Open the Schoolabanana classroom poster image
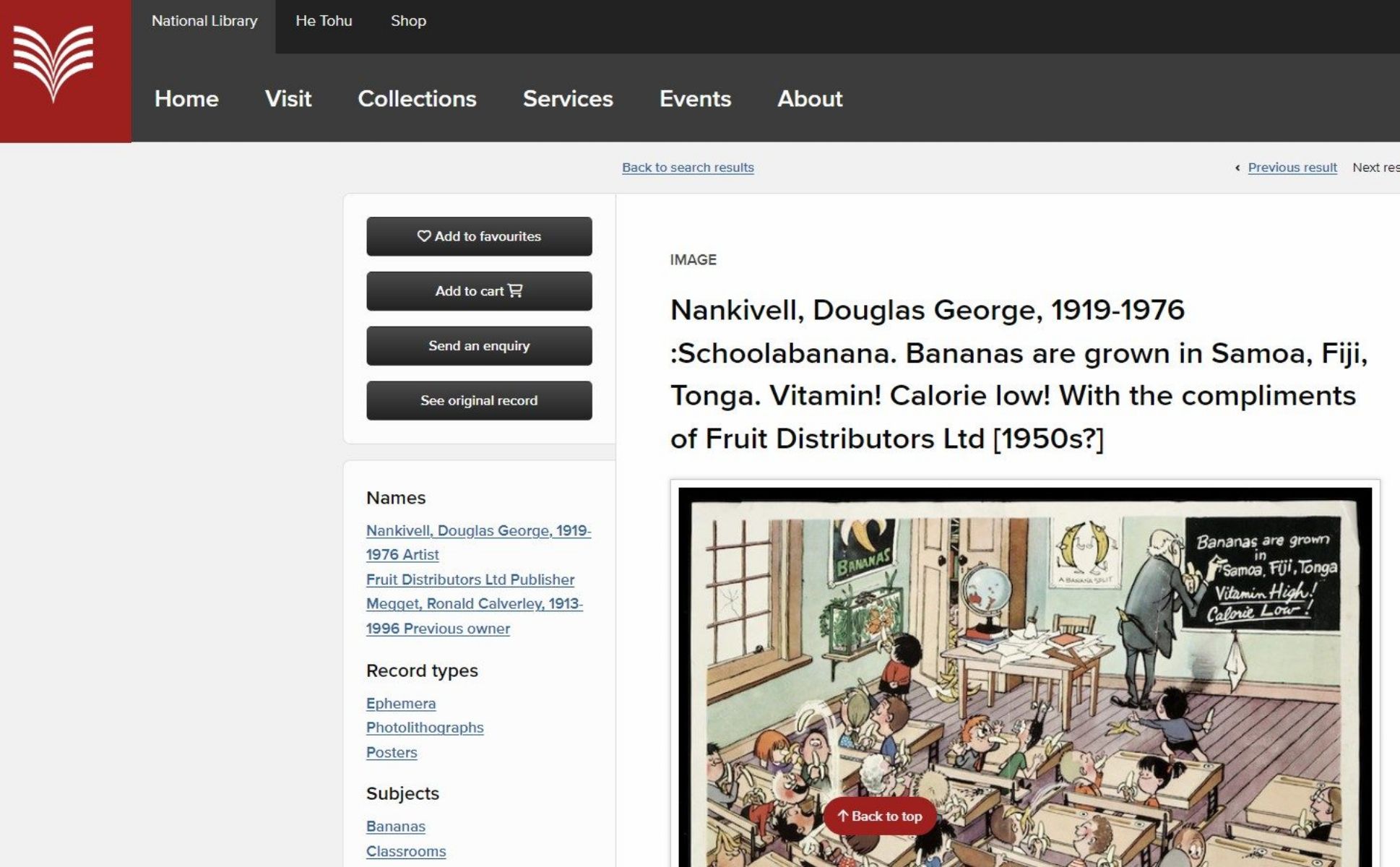Image resolution: width=1400 pixels, height=867 pixels. click(1024, 677)
